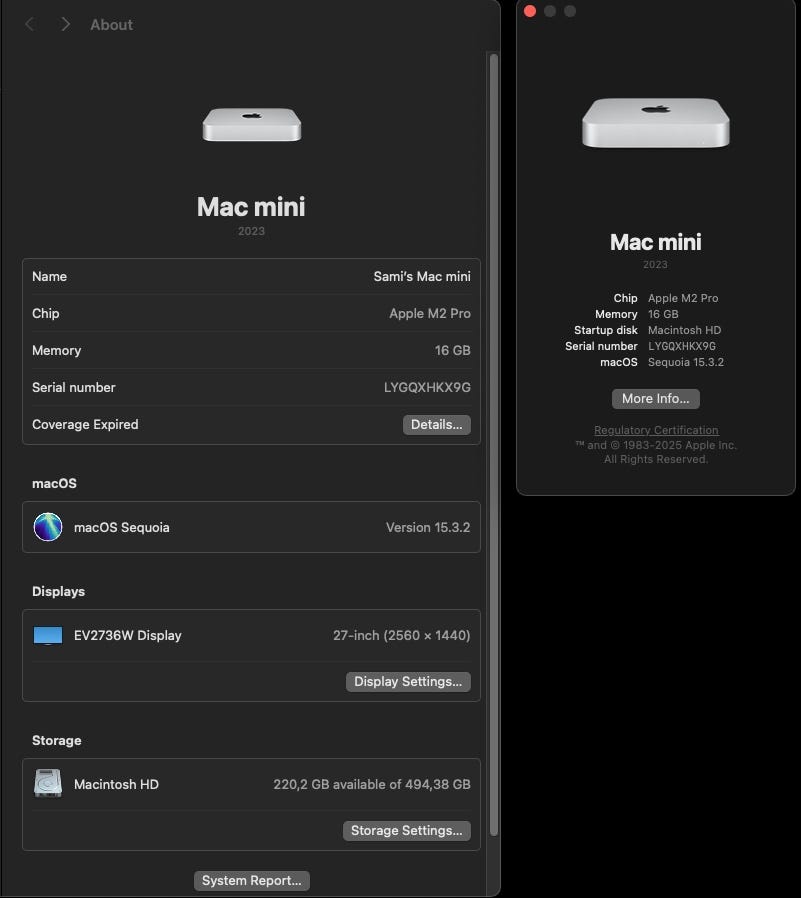Image resolution: width=801 pixels, height=898 pixels.
Task: Click EV2736W Display name
Action: [x=128, y=636]
